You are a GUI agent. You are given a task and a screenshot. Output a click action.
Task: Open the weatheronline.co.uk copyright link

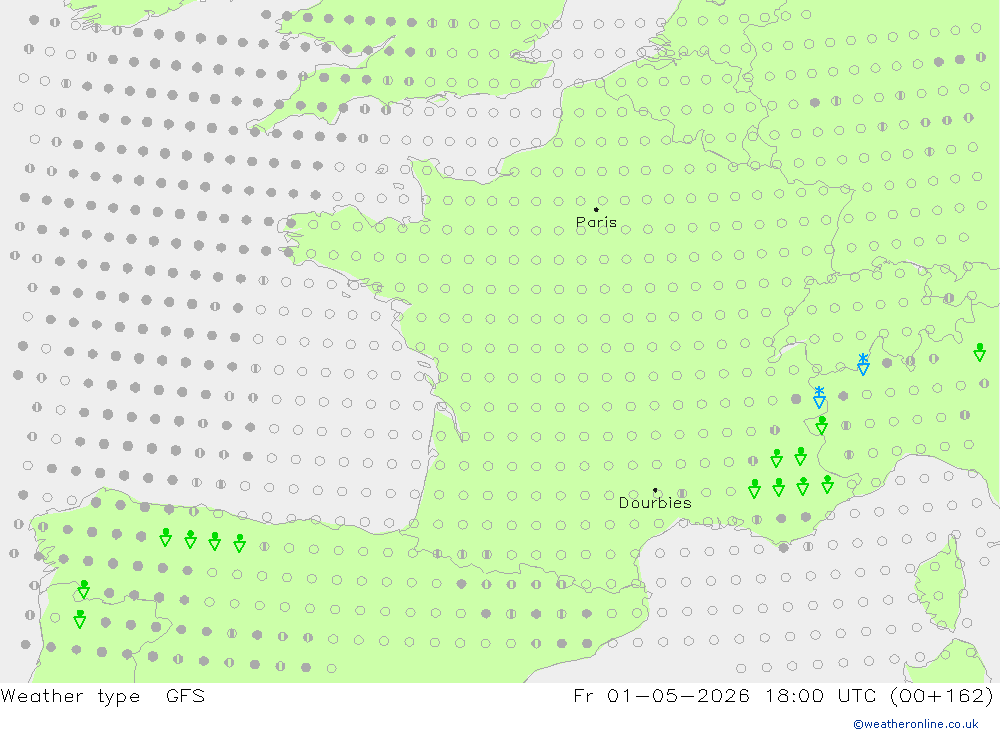(x=915, y=724)
